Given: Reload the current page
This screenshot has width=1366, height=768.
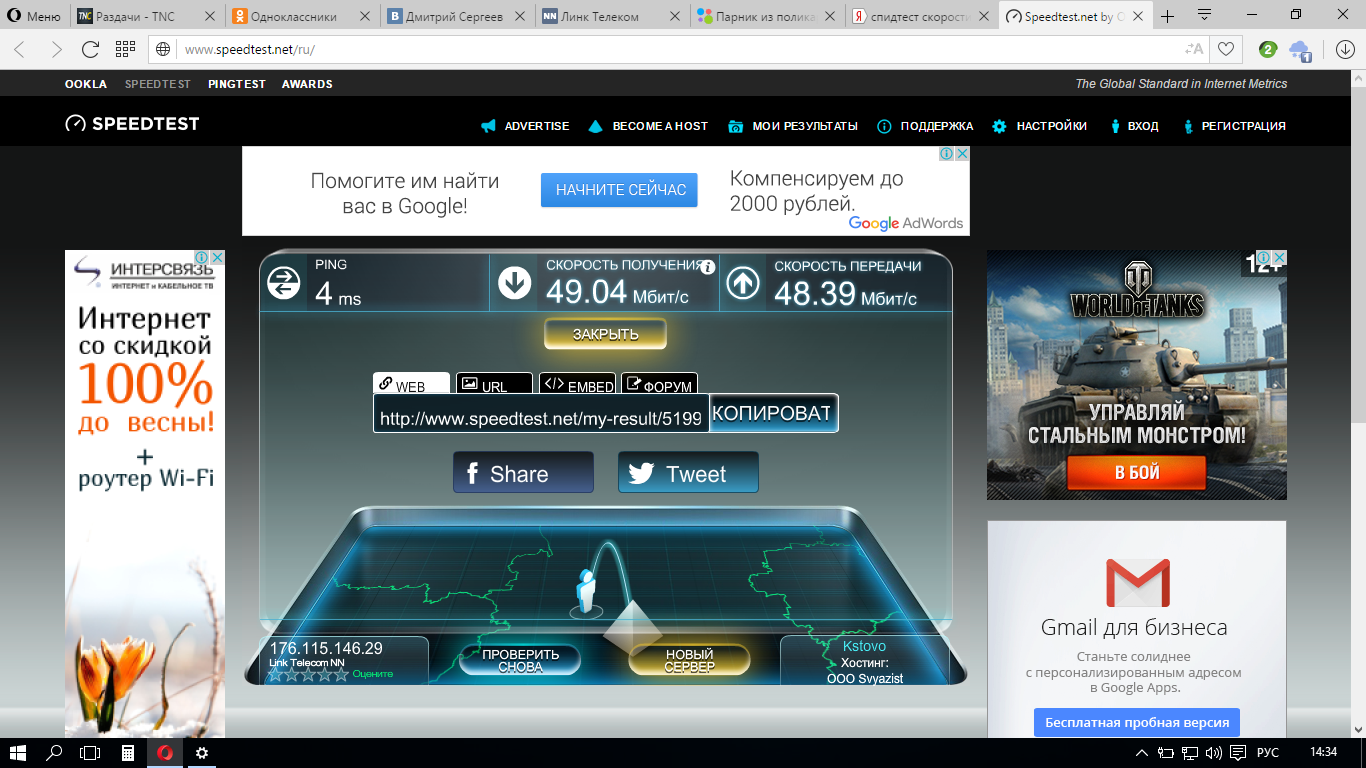Looking at the screenshot, I should tap(90, 49).
